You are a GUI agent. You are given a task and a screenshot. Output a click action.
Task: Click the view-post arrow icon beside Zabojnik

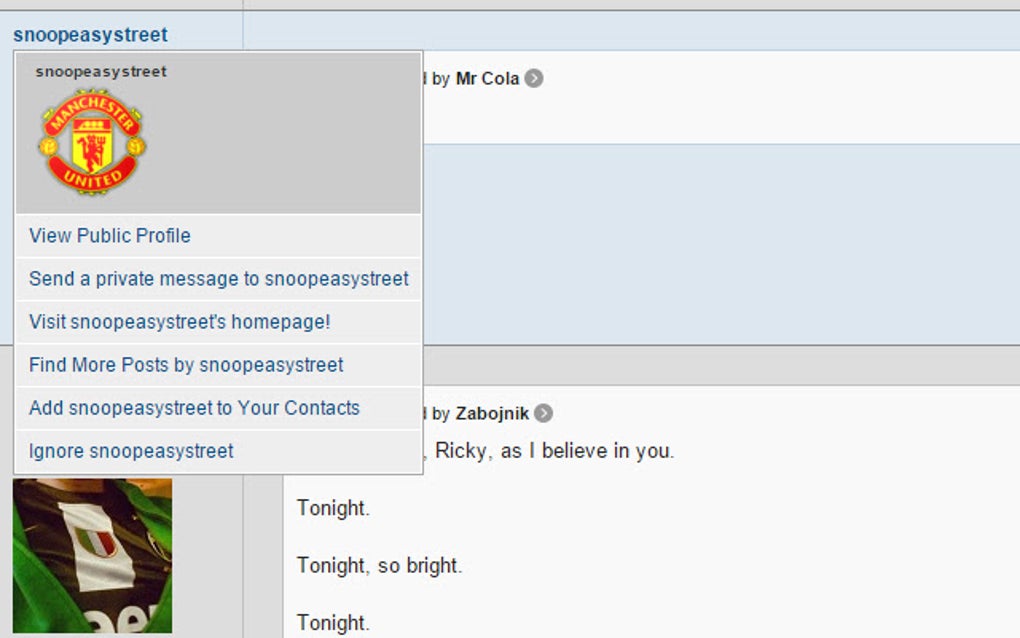[x=543, y=413]
